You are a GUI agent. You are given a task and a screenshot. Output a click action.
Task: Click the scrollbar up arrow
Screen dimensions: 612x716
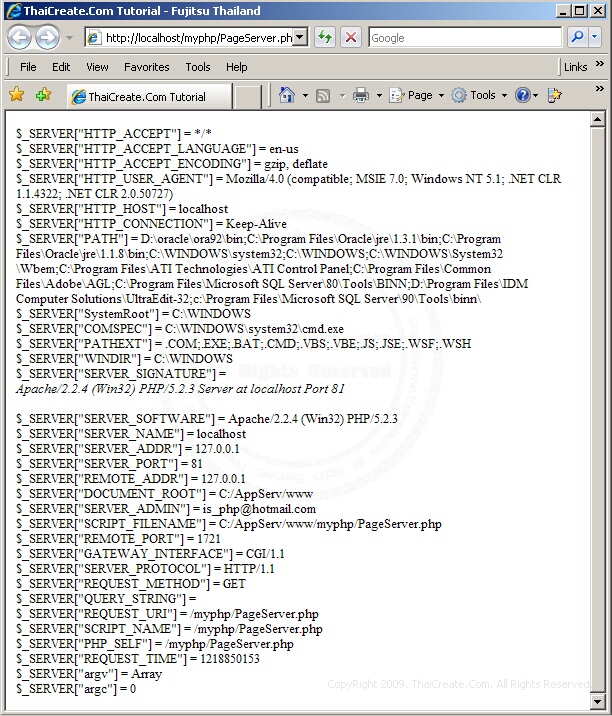coord(597,120)
